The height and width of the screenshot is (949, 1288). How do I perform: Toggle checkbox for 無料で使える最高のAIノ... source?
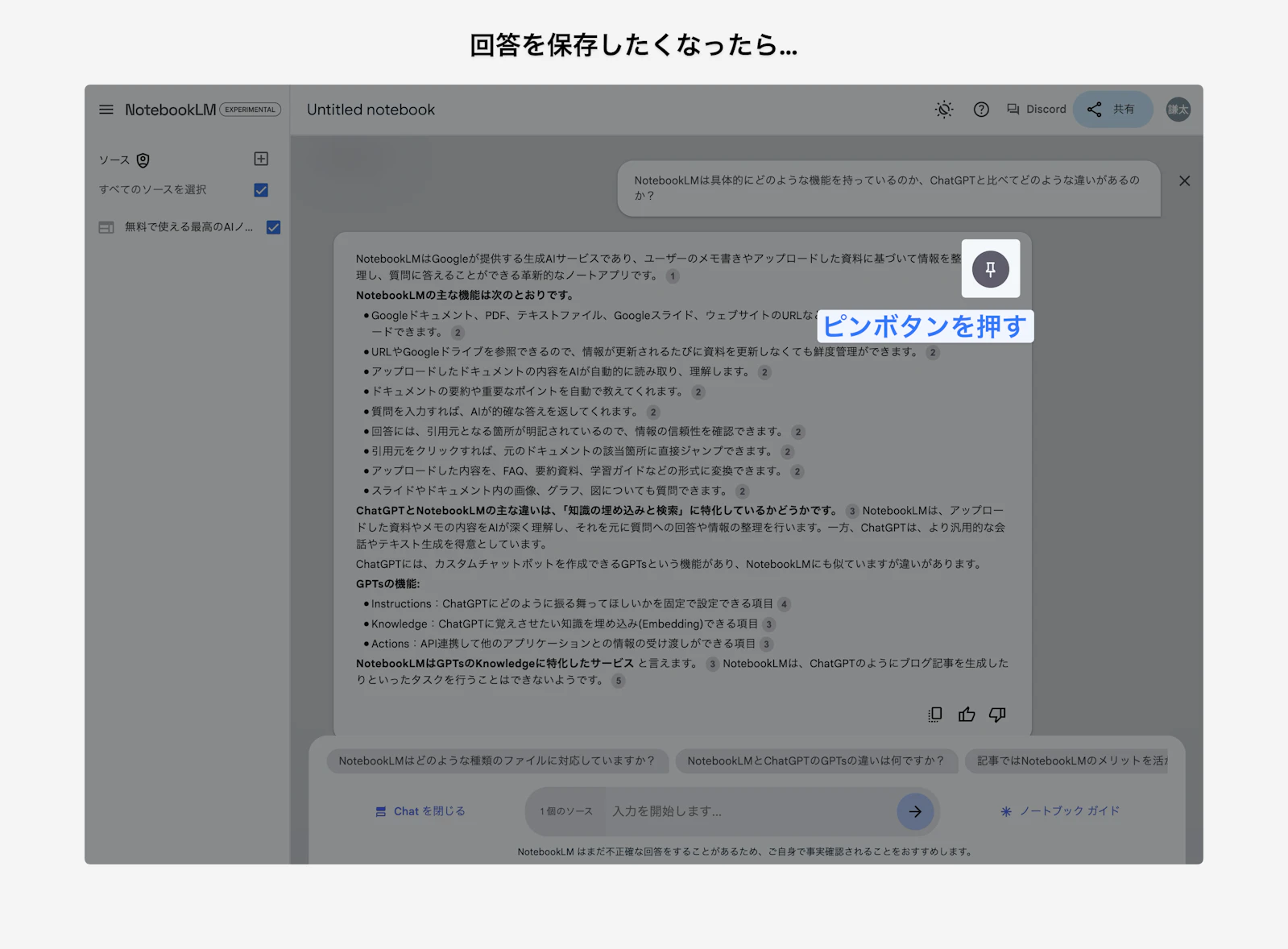pos(274,227)
